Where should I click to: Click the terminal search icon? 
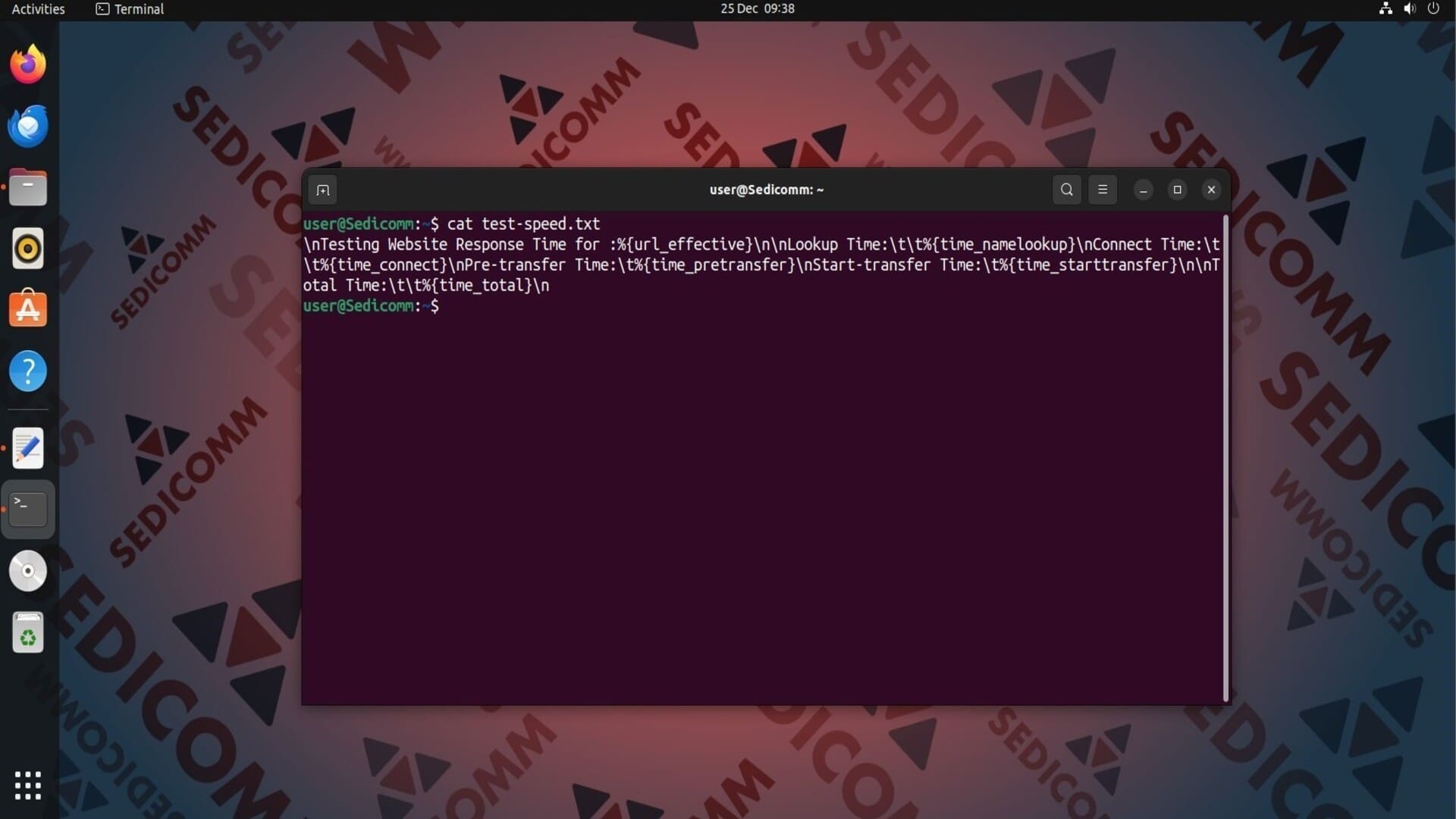(x=1066, y=190)
